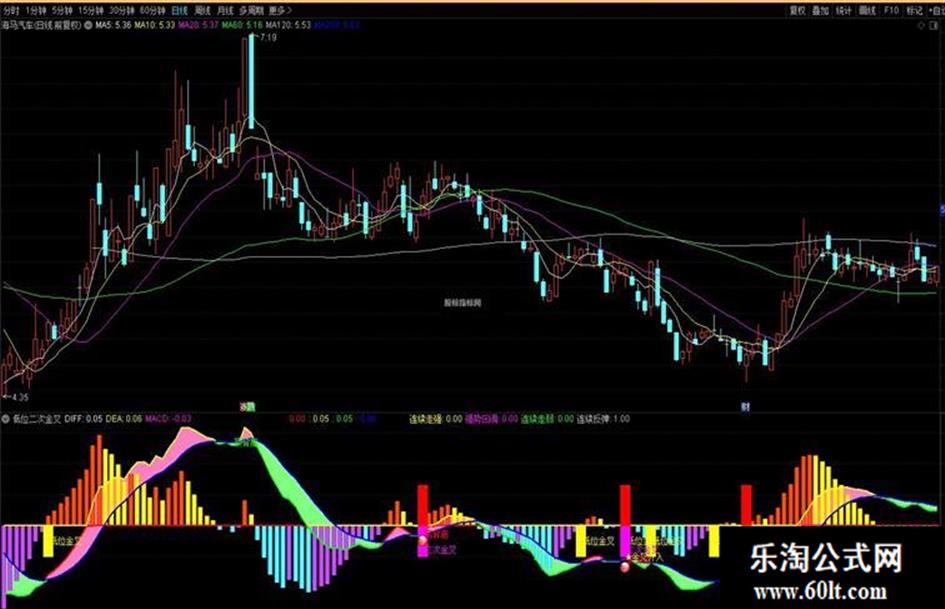
Task: Click the 连续反弹: 1.00 label
Action: (603, 418)
